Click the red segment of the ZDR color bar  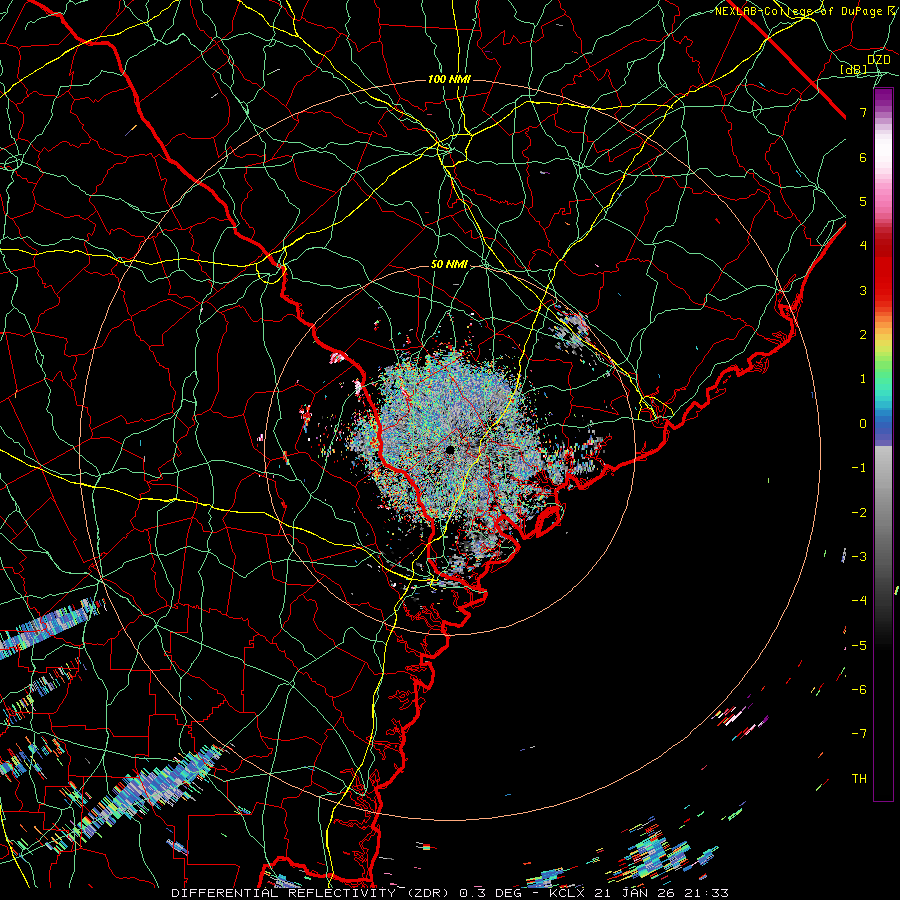[883, 270]
